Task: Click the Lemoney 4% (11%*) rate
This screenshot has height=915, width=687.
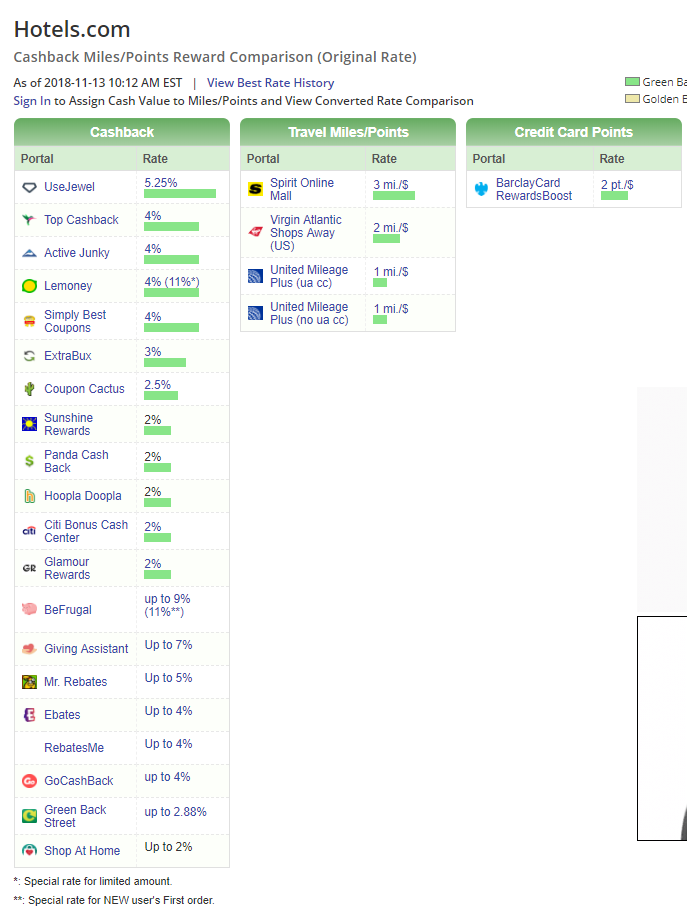Action: click(172, 282)
